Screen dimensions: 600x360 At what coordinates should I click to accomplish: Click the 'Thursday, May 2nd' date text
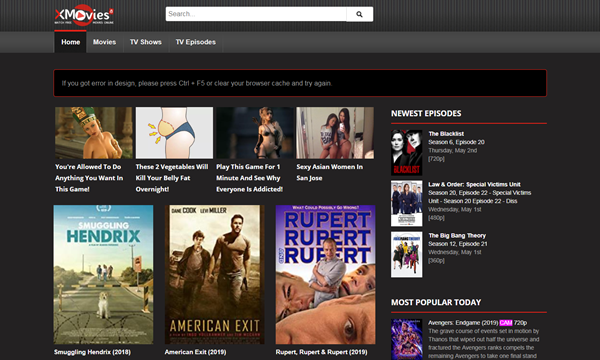[x=453, y=150]
